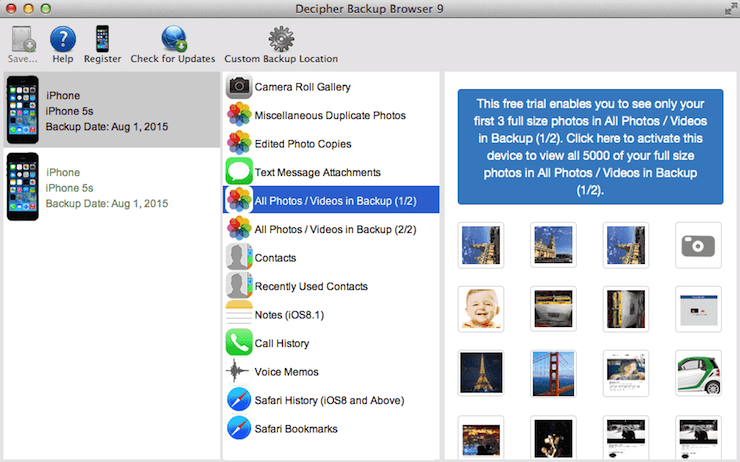Click the Safari History compass icon

click(239, 400)
